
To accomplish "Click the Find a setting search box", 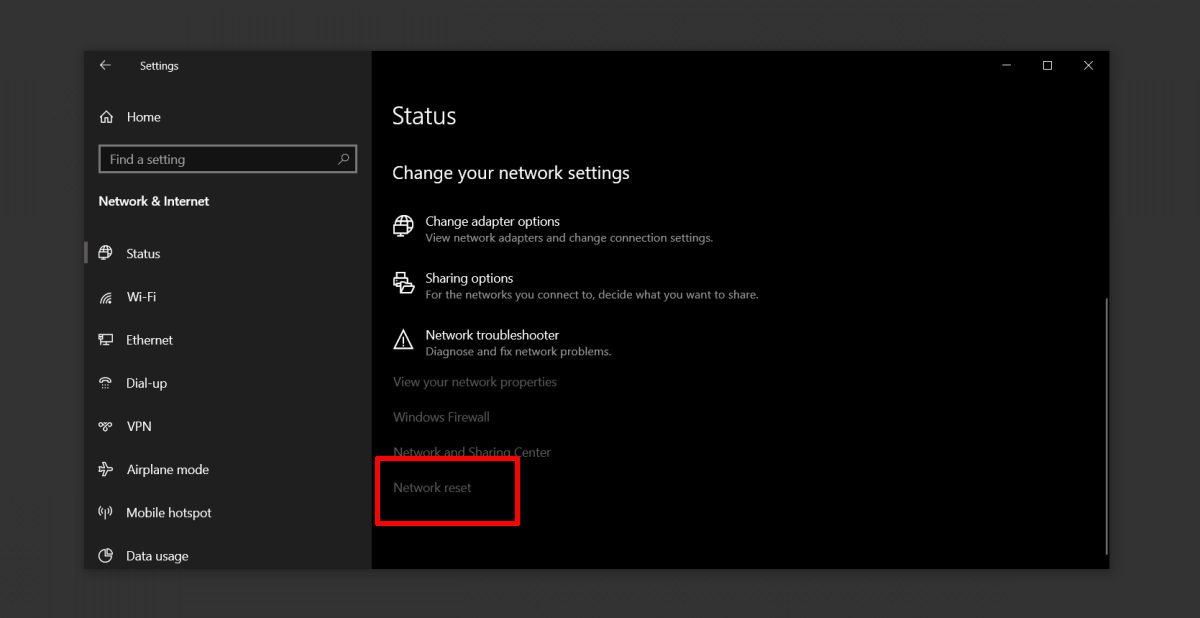I will [x=227, y=159].
